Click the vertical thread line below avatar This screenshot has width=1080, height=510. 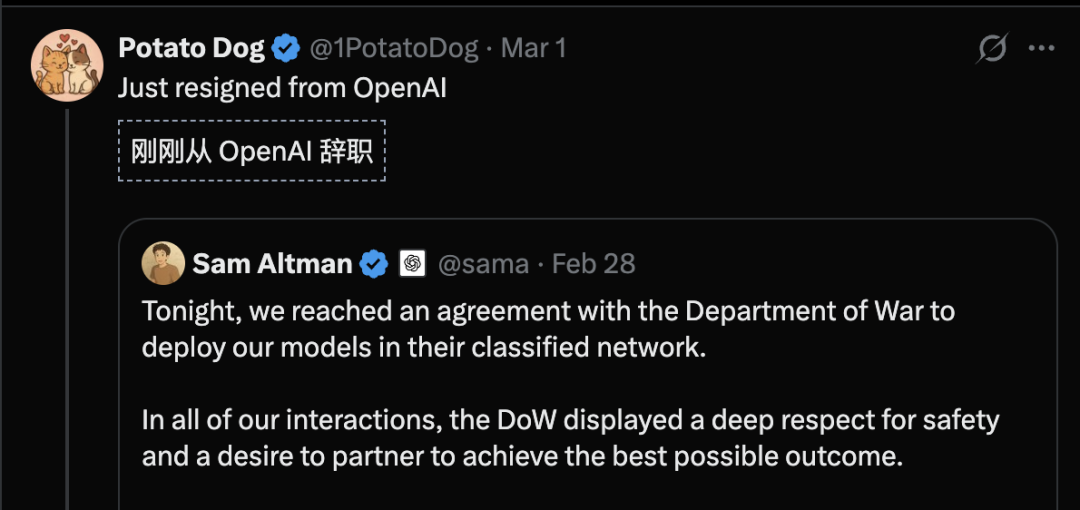67,300
